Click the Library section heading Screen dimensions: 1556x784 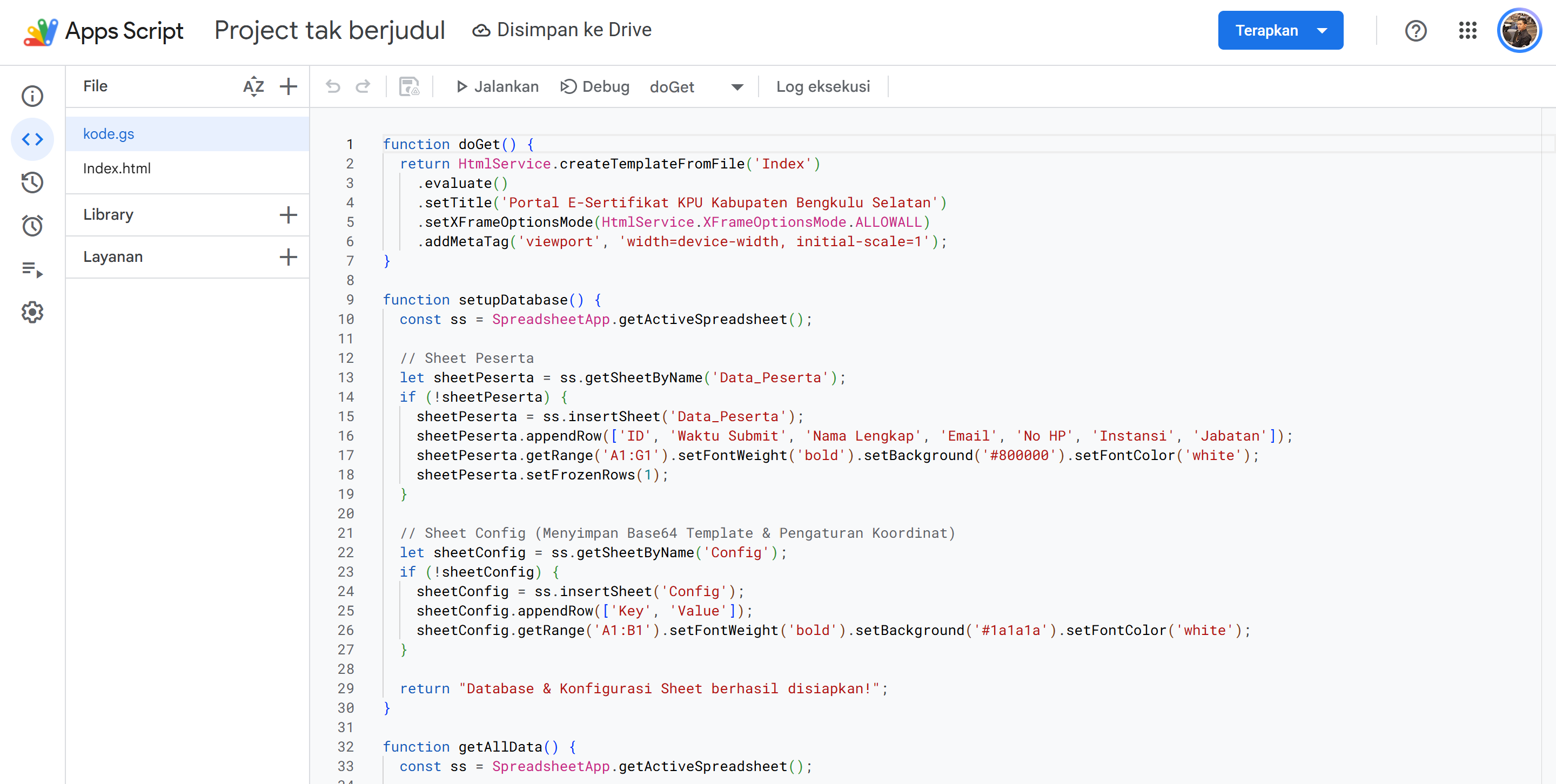(x=108, y=215)
